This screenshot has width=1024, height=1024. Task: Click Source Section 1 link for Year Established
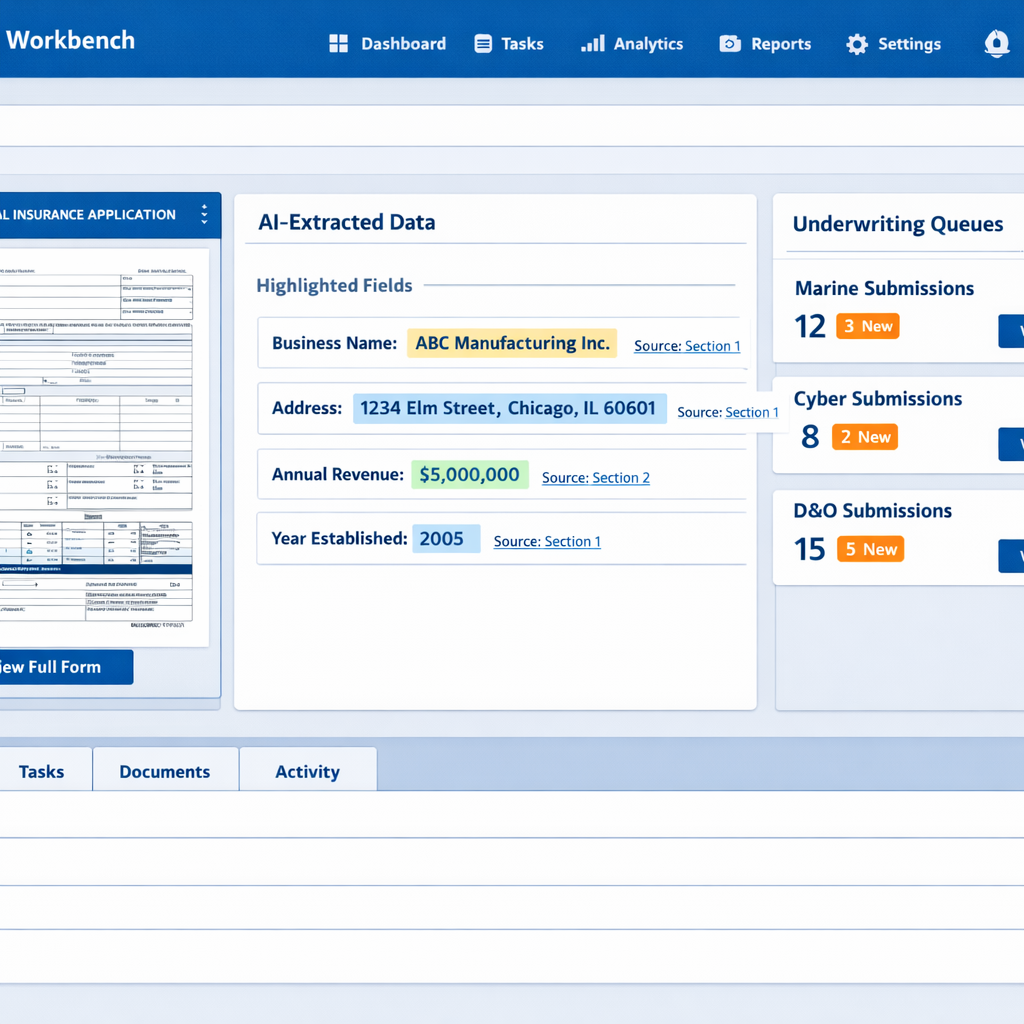(x=547, y=541)
